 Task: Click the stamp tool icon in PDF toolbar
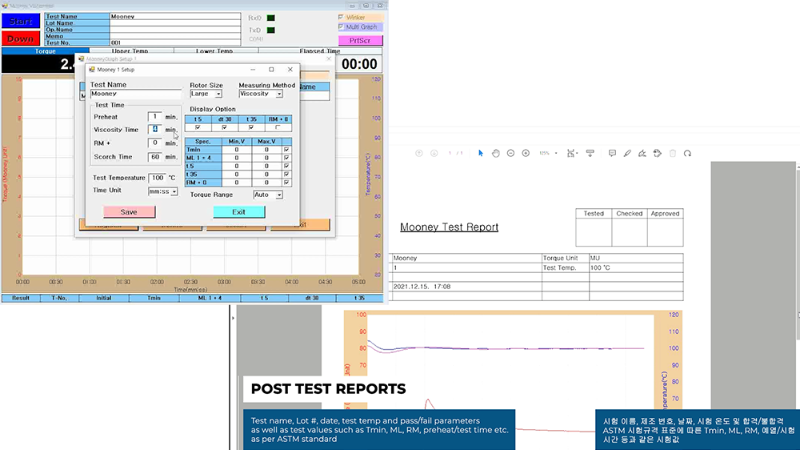[x=657, y=153]
